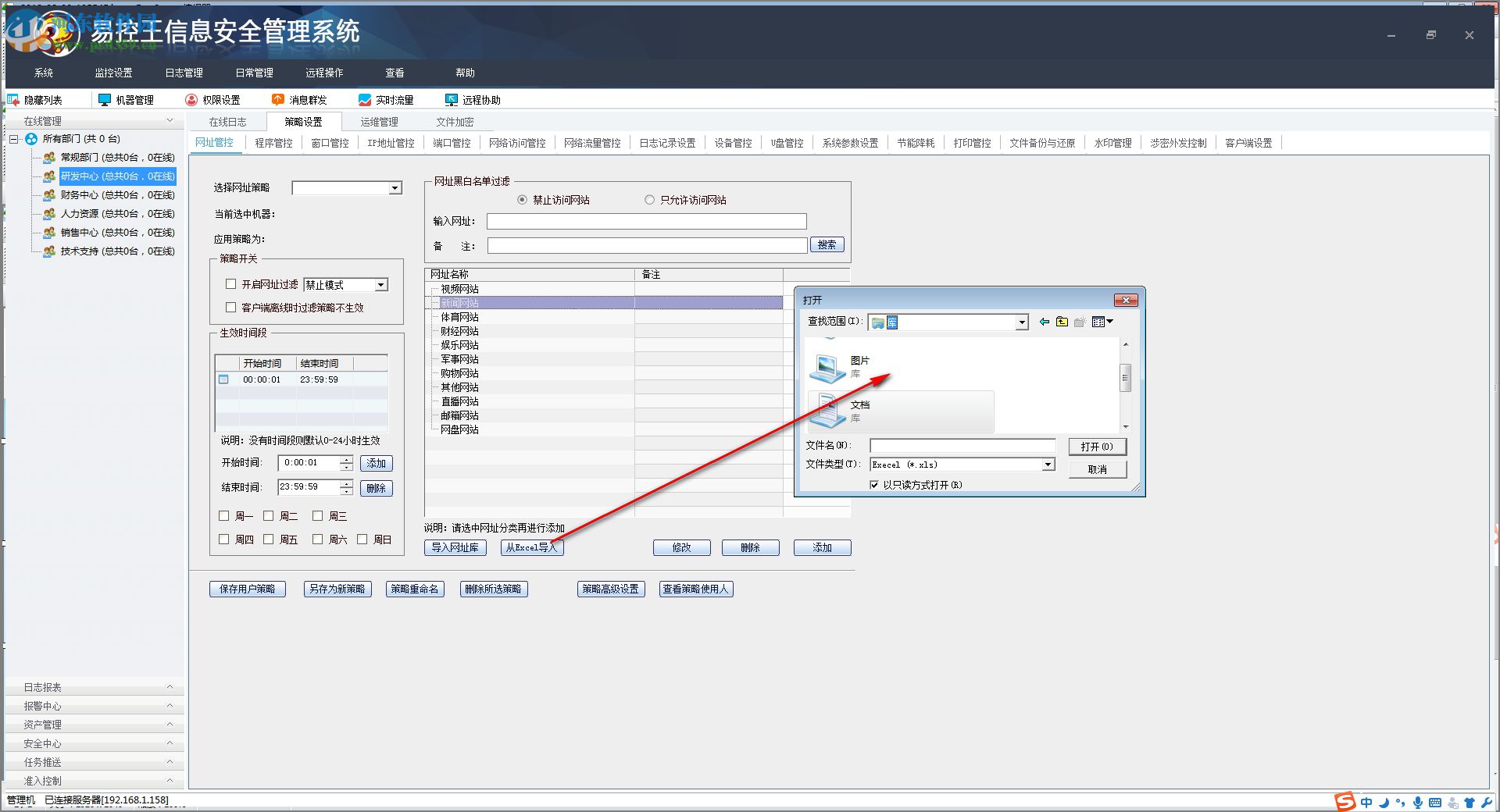Image resolution: width=1500 pixels, height=812 pixels.
Task: Open the 远程操作 menu
Action: click(325, 73)
